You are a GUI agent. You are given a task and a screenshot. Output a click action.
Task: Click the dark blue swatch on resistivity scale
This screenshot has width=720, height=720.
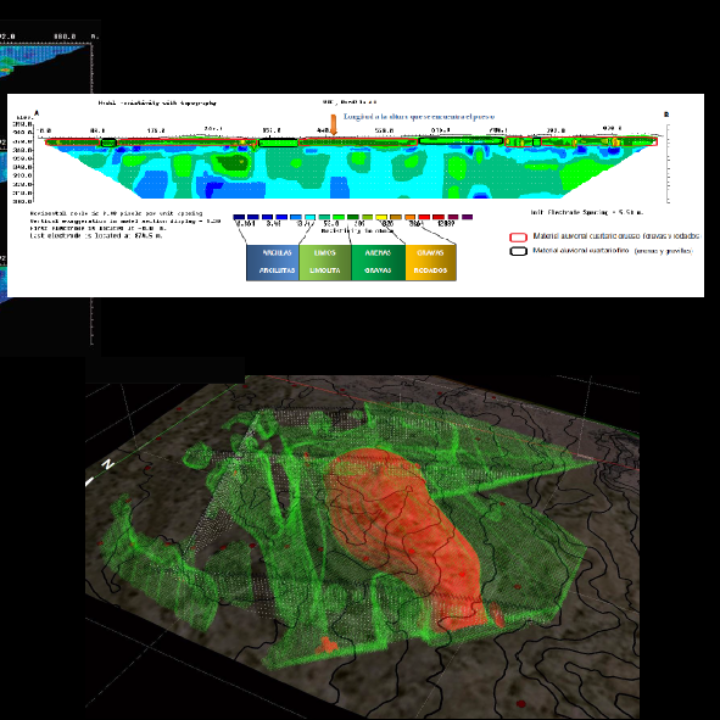(x=239, y=216)
